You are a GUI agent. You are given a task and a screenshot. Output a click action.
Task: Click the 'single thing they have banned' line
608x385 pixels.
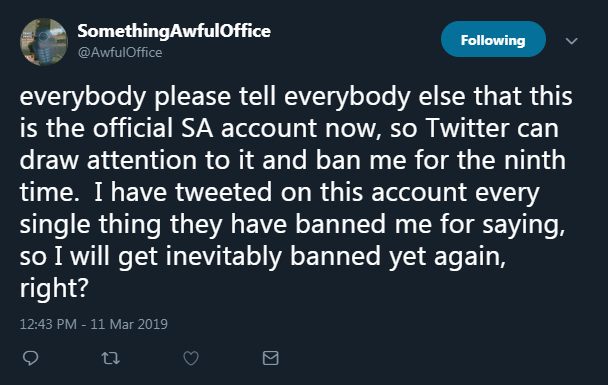tap(292, 224)
